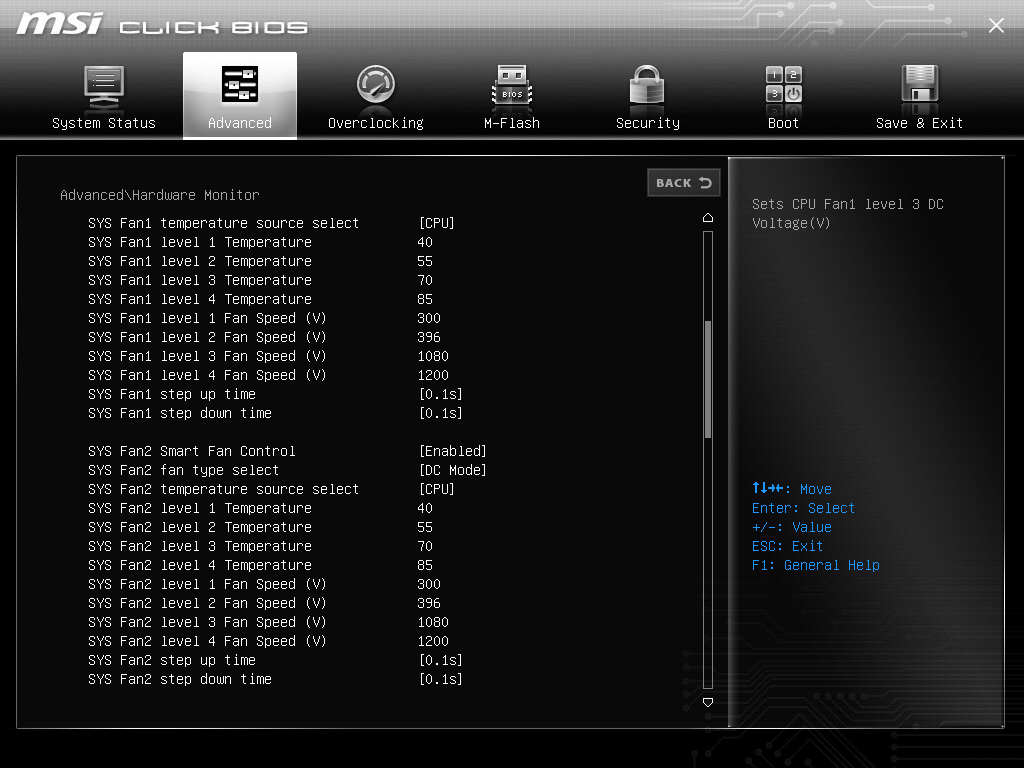Select SYS Fan1 level 4 Temperature value 85
Image resolution: width=1024 pixels, height=768 pixels.
(425, 299)
